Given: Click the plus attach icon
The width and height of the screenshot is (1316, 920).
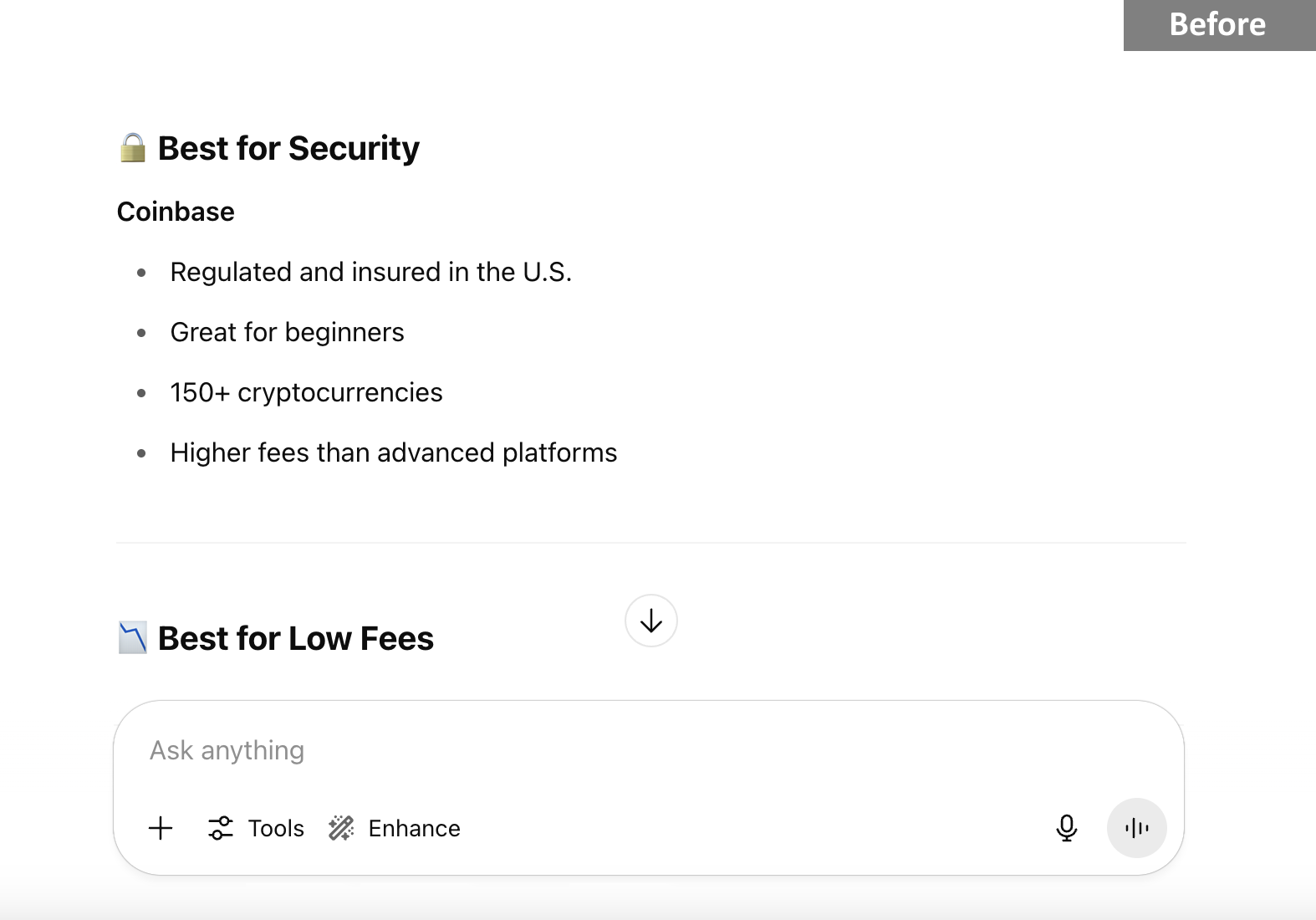Looking at the screenshot, I should [161, 828].
